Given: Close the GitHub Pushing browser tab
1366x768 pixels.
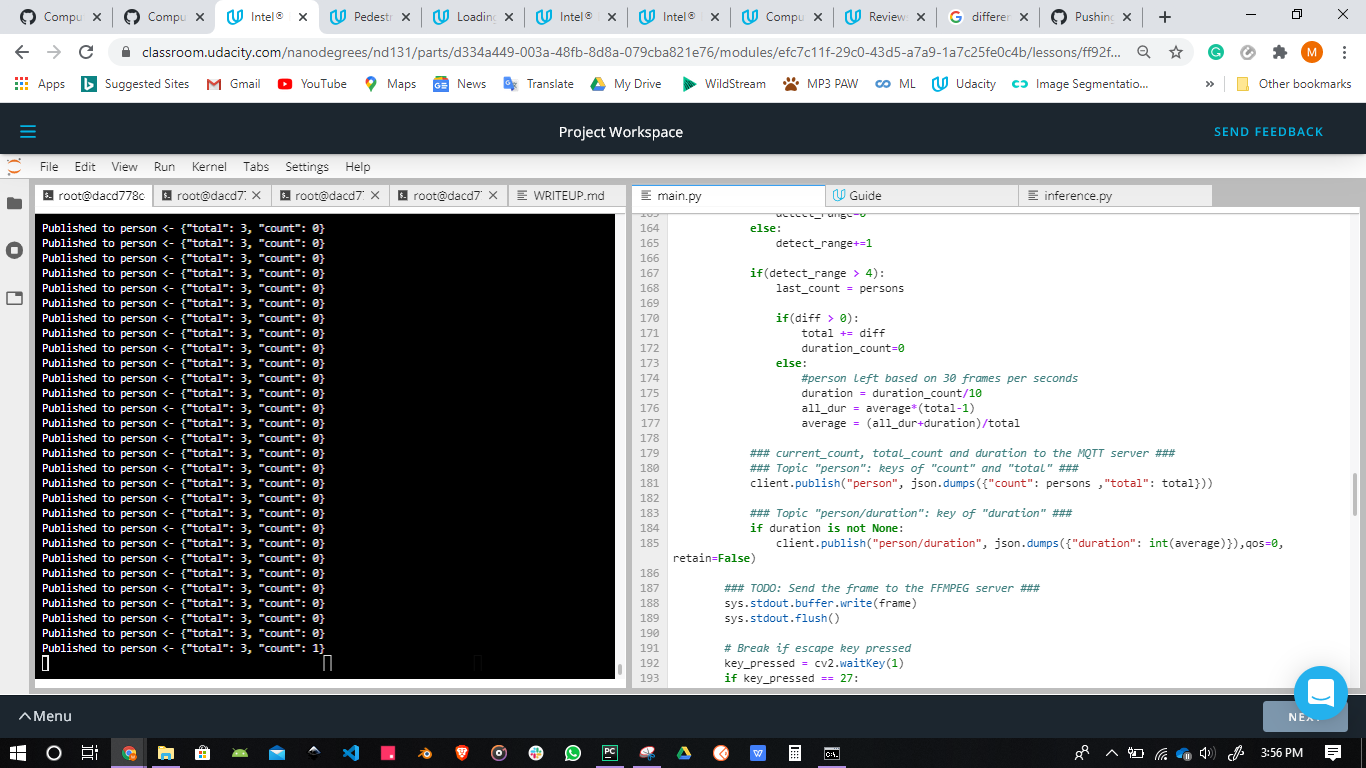Looking at the screenshot, I should pyautogui.click(x=1126, y=17).
